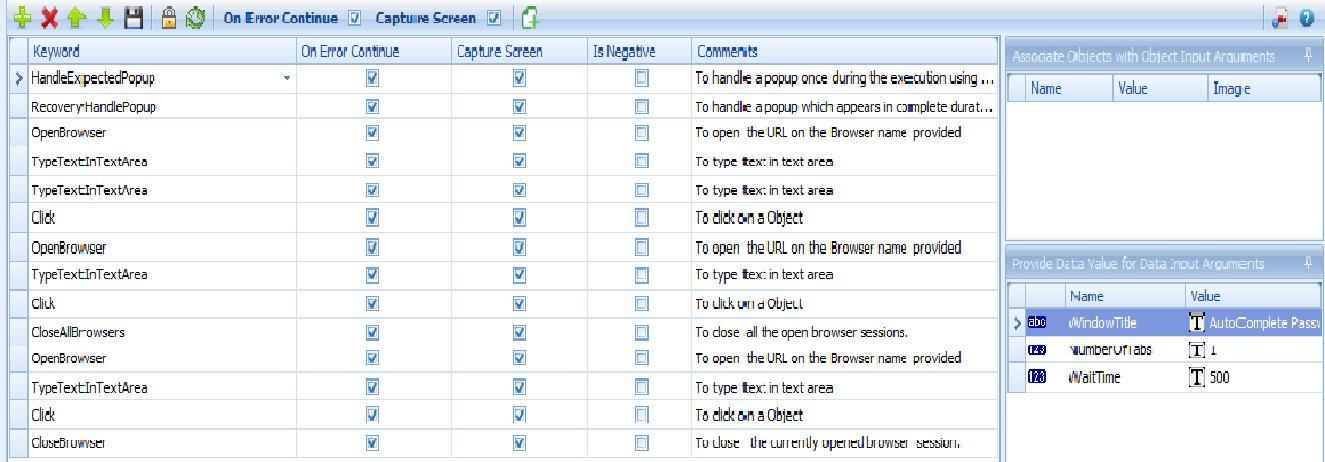Toggle the toolbar Capture Screen checkbox

492,18
